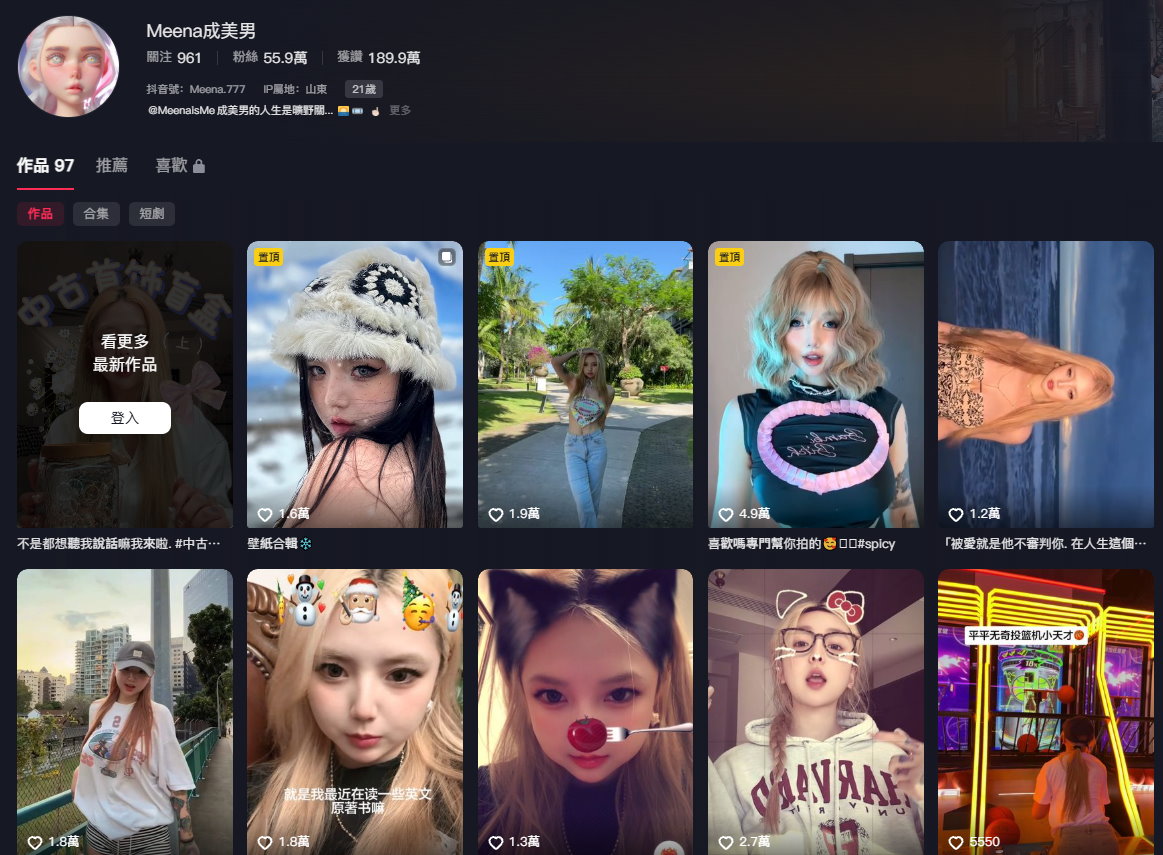Click the heart icon showing 1.6萬 likes

[265, 514]
